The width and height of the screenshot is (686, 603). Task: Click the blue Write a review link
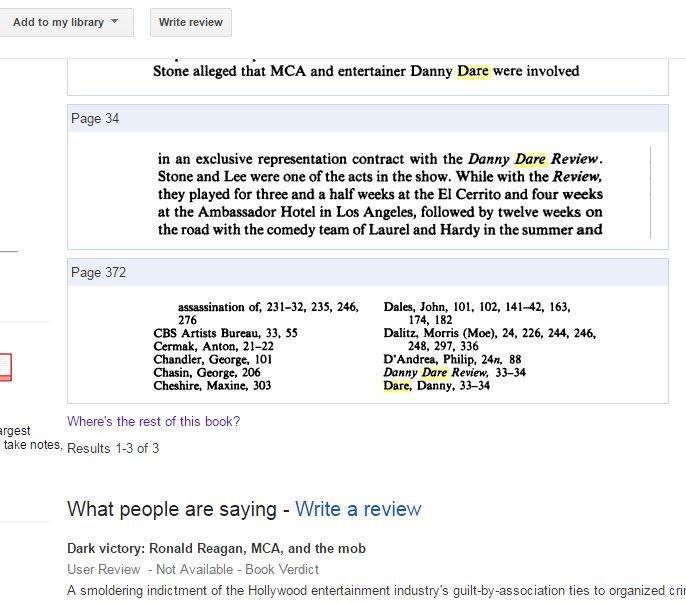pos(358,509)
